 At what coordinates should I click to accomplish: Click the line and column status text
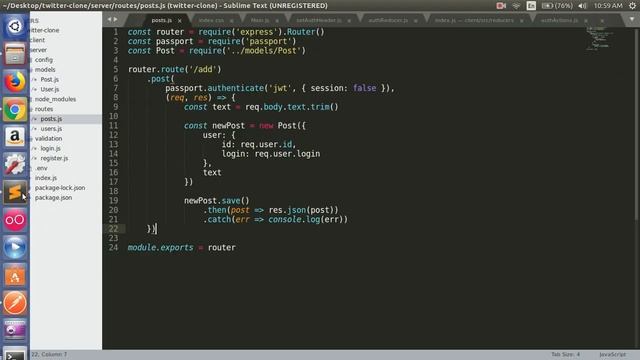click(49, 354)
